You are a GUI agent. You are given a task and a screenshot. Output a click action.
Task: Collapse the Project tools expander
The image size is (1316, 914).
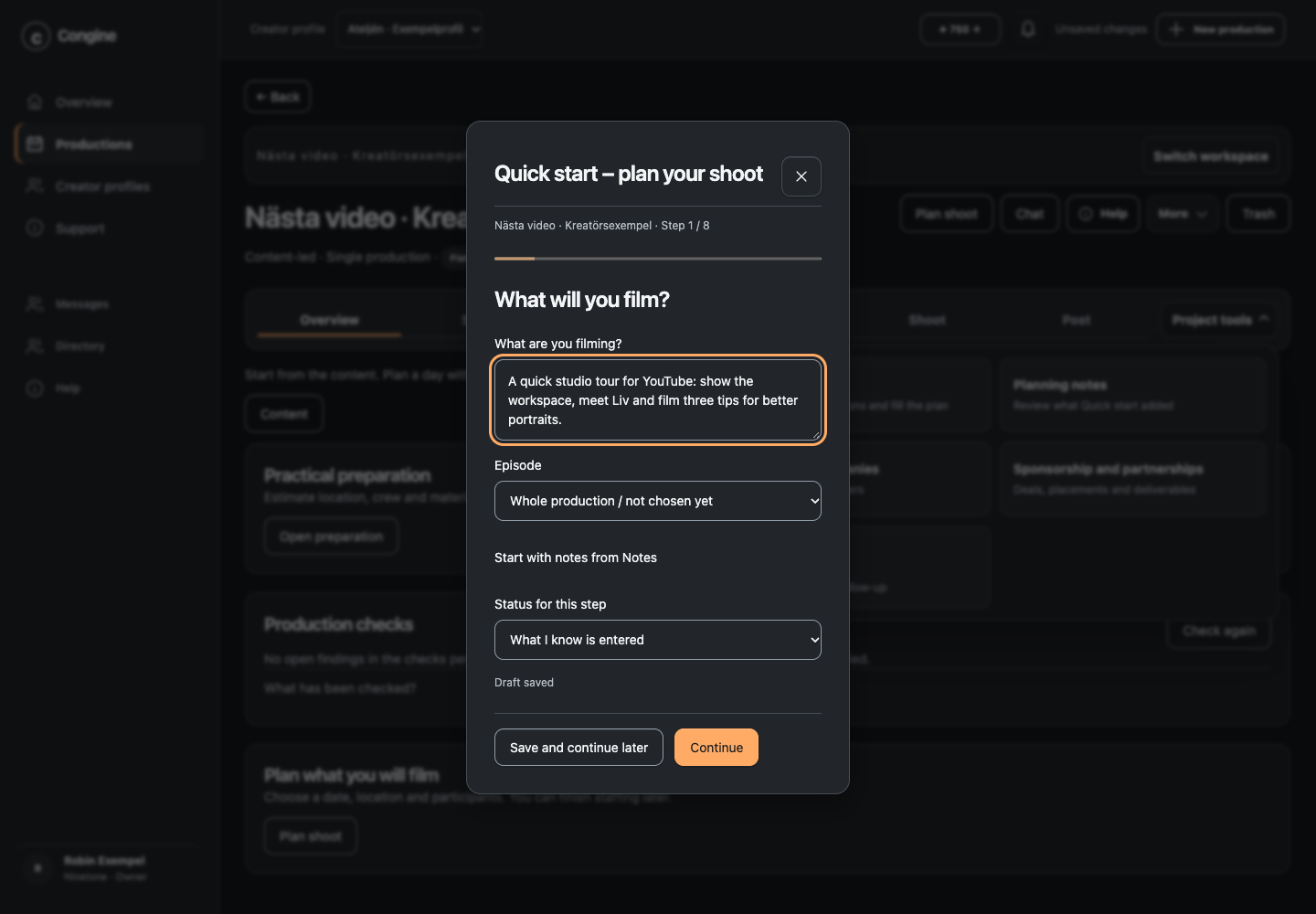click(x=1220, y=320)
